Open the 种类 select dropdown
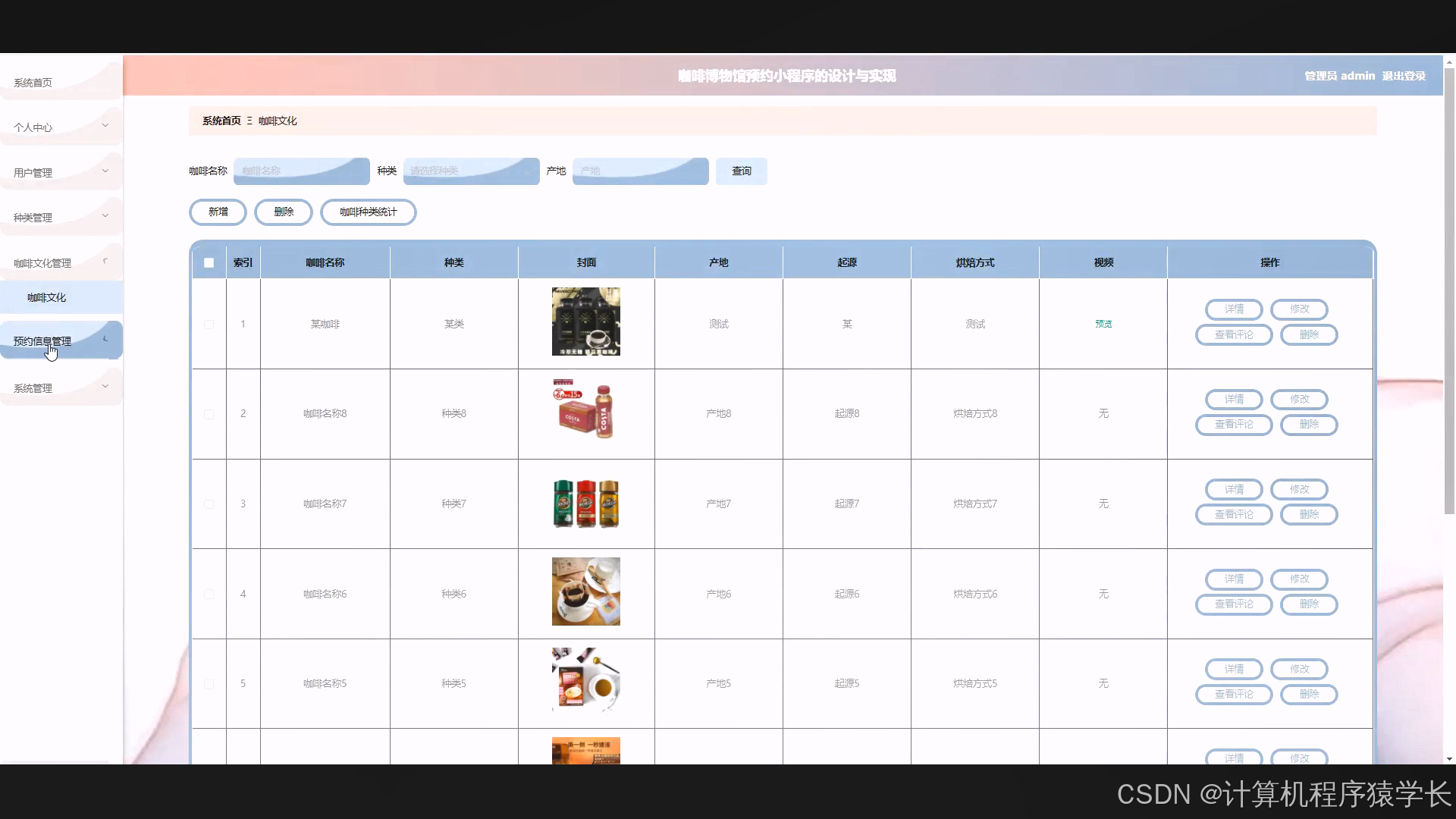Screen dimensions: 1456x819 [x=471, y=171]
